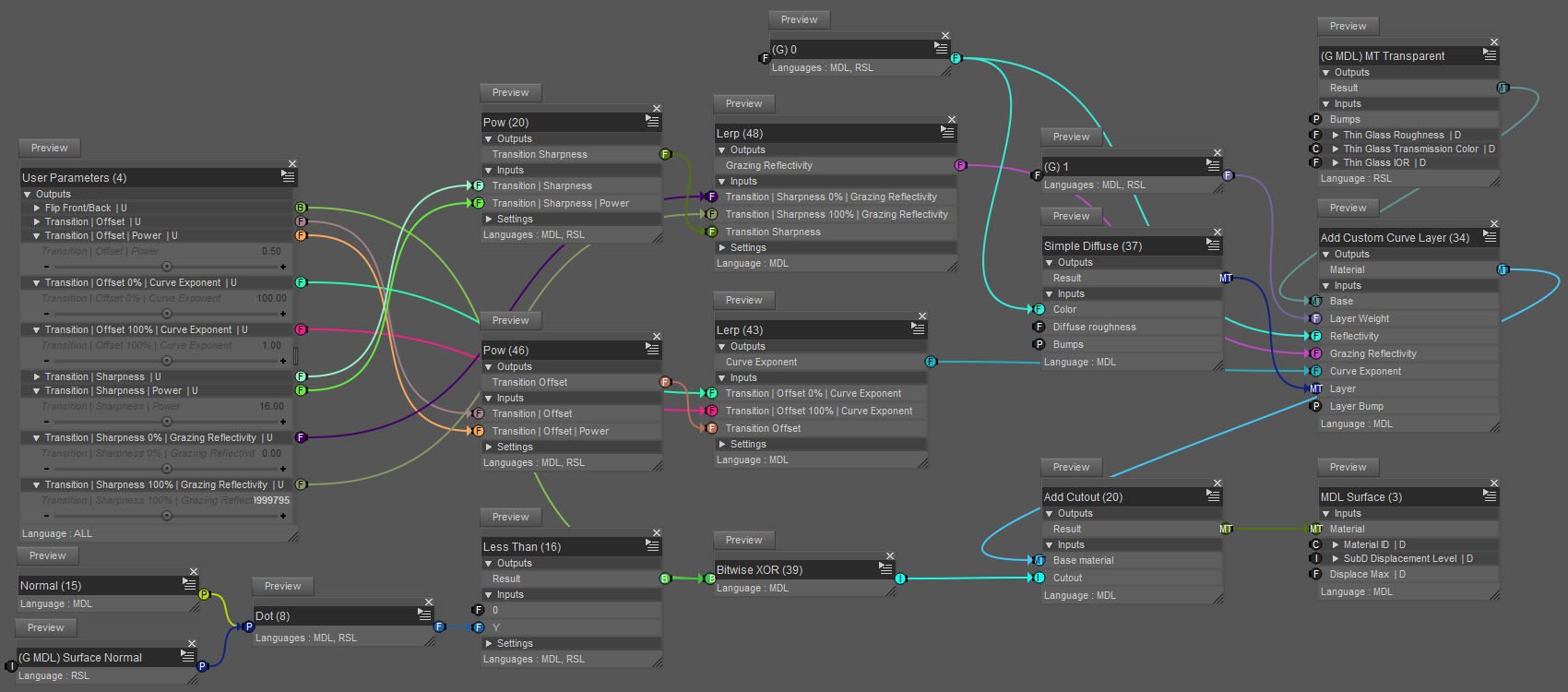Click the 0.50 value of Transition Offset Power
Viewport: 1568px width, 692px height.
(x=272, y=251)
